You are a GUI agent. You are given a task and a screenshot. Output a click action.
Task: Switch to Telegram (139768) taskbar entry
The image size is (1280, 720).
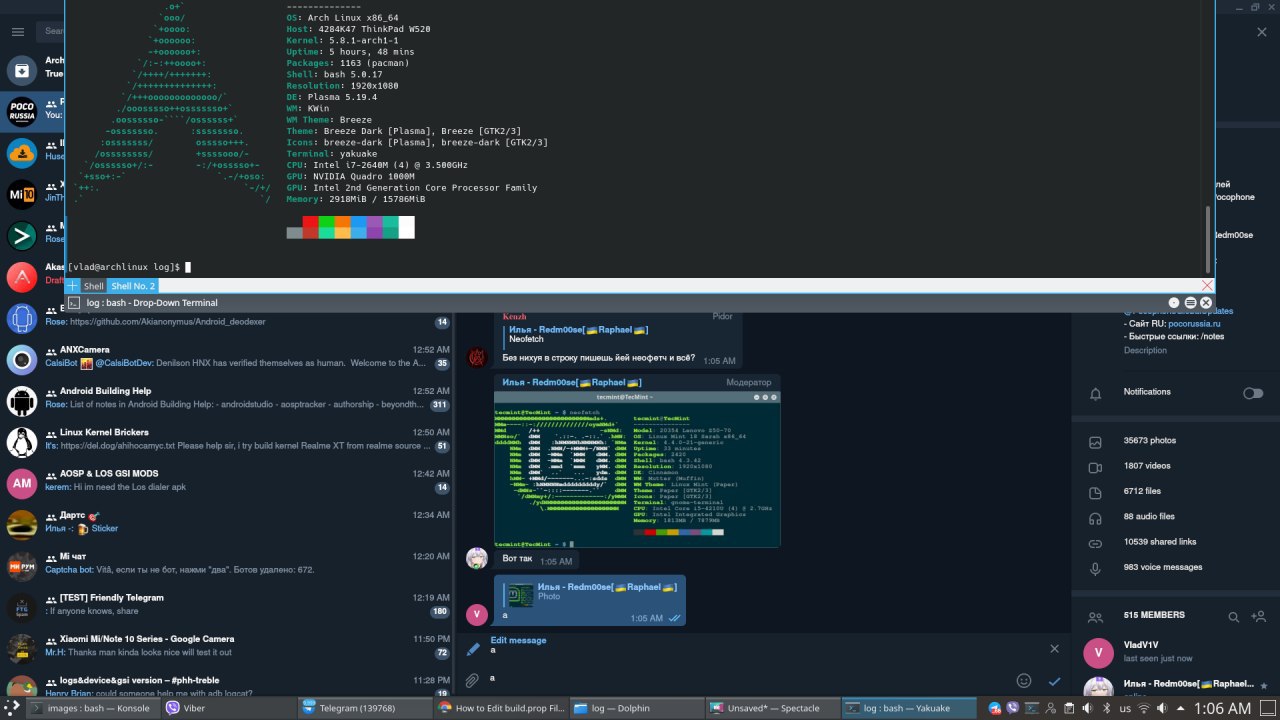tap(364, 708)
